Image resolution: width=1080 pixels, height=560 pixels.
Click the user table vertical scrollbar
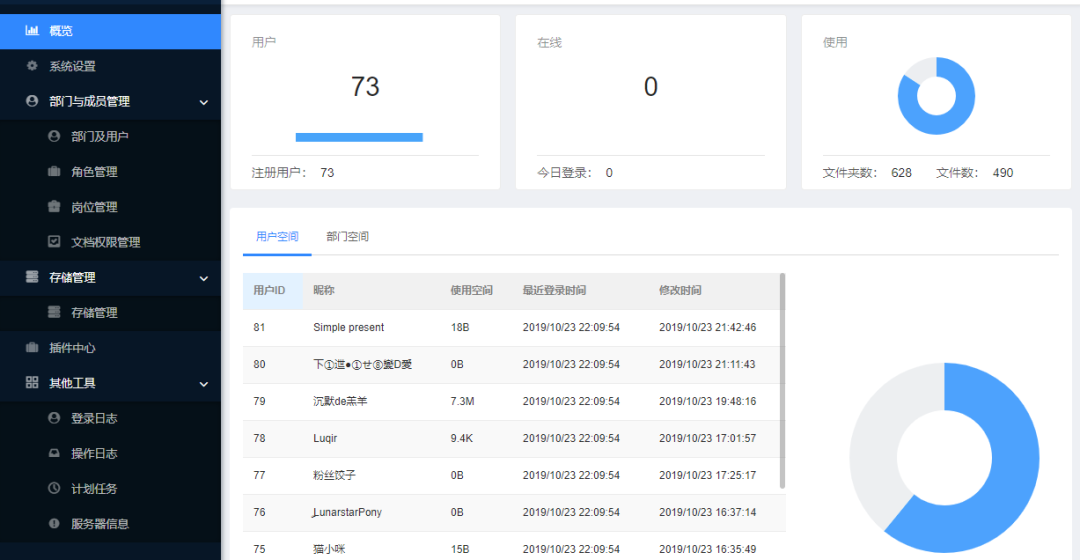point(782,380)
